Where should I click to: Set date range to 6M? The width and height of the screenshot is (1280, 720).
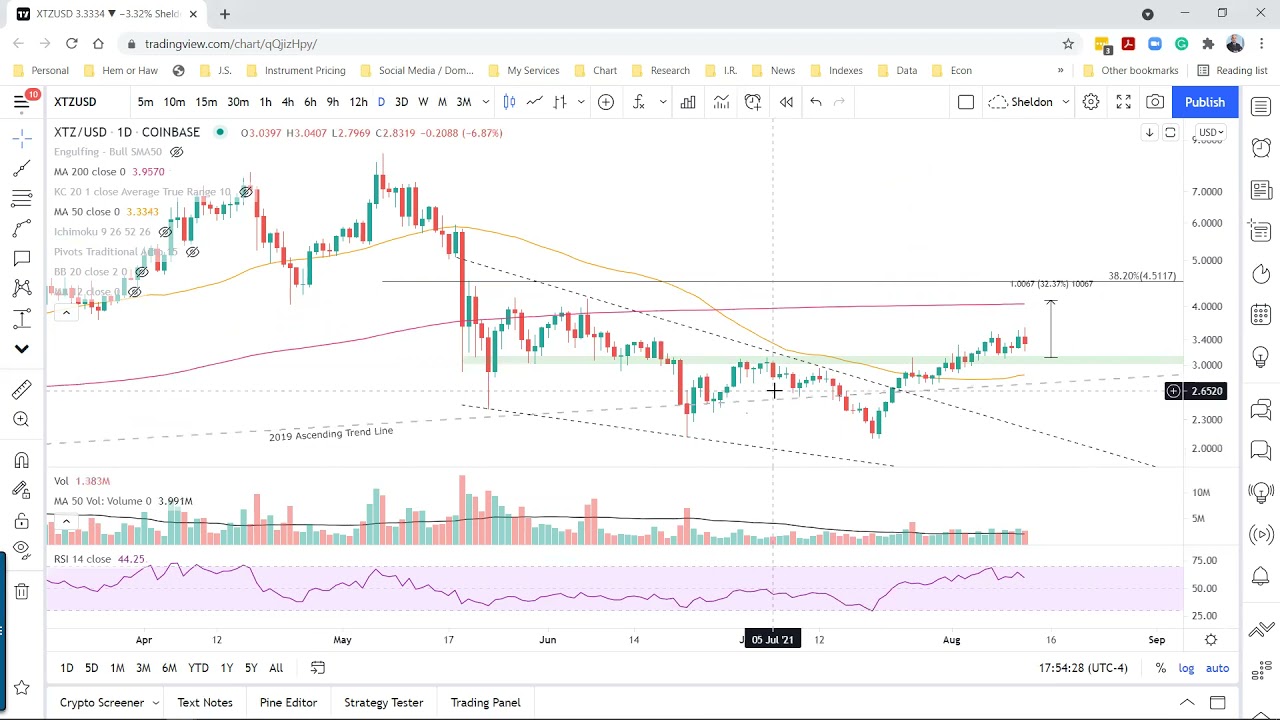pyautogui.click(x=169, y=668)
